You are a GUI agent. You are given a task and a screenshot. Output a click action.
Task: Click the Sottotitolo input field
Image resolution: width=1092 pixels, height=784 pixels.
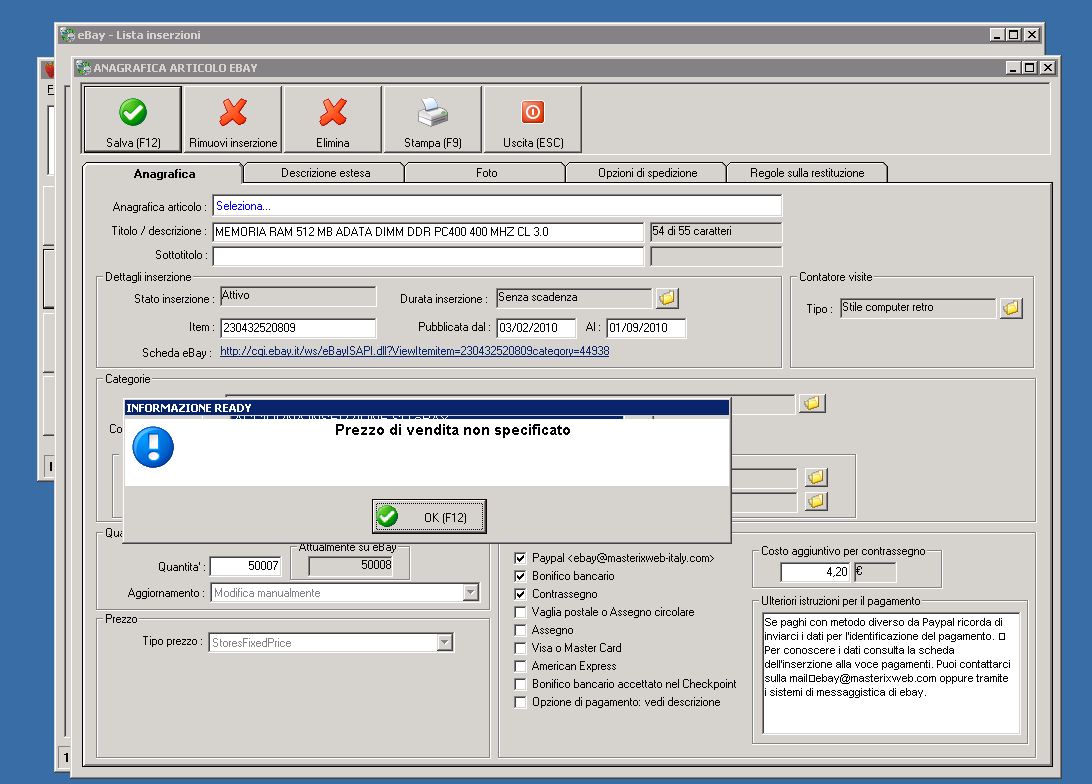point(428,256)
